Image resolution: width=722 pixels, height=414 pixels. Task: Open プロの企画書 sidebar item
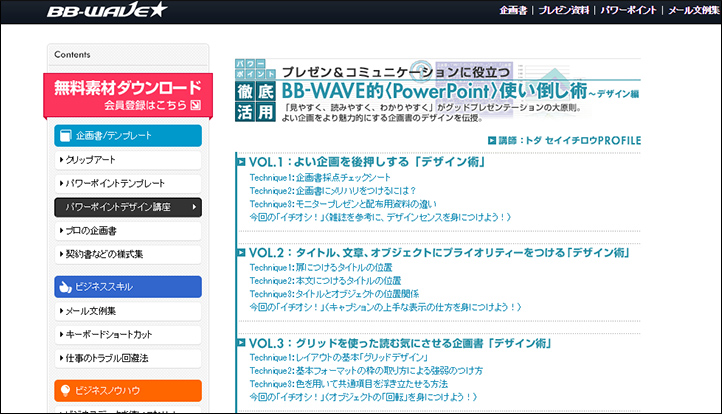coord(128,231)
